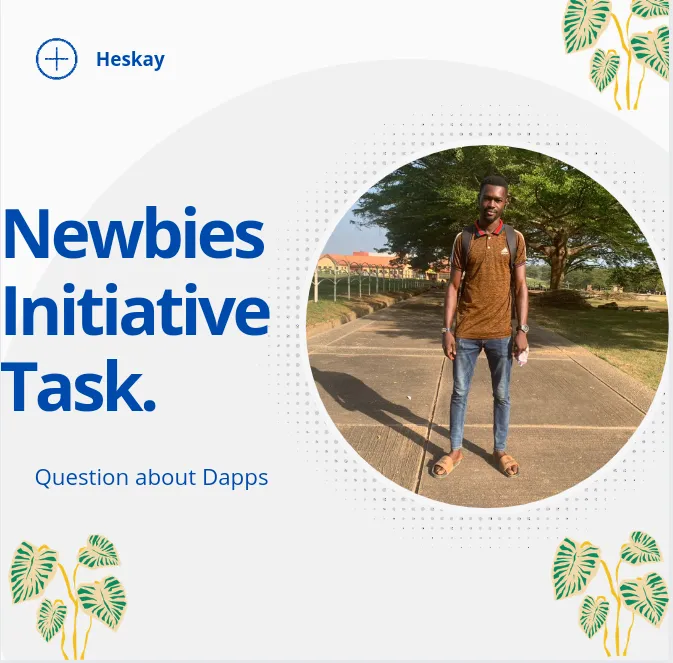
Task: Click the "Initiative" headline word
Action: [136, 310]
